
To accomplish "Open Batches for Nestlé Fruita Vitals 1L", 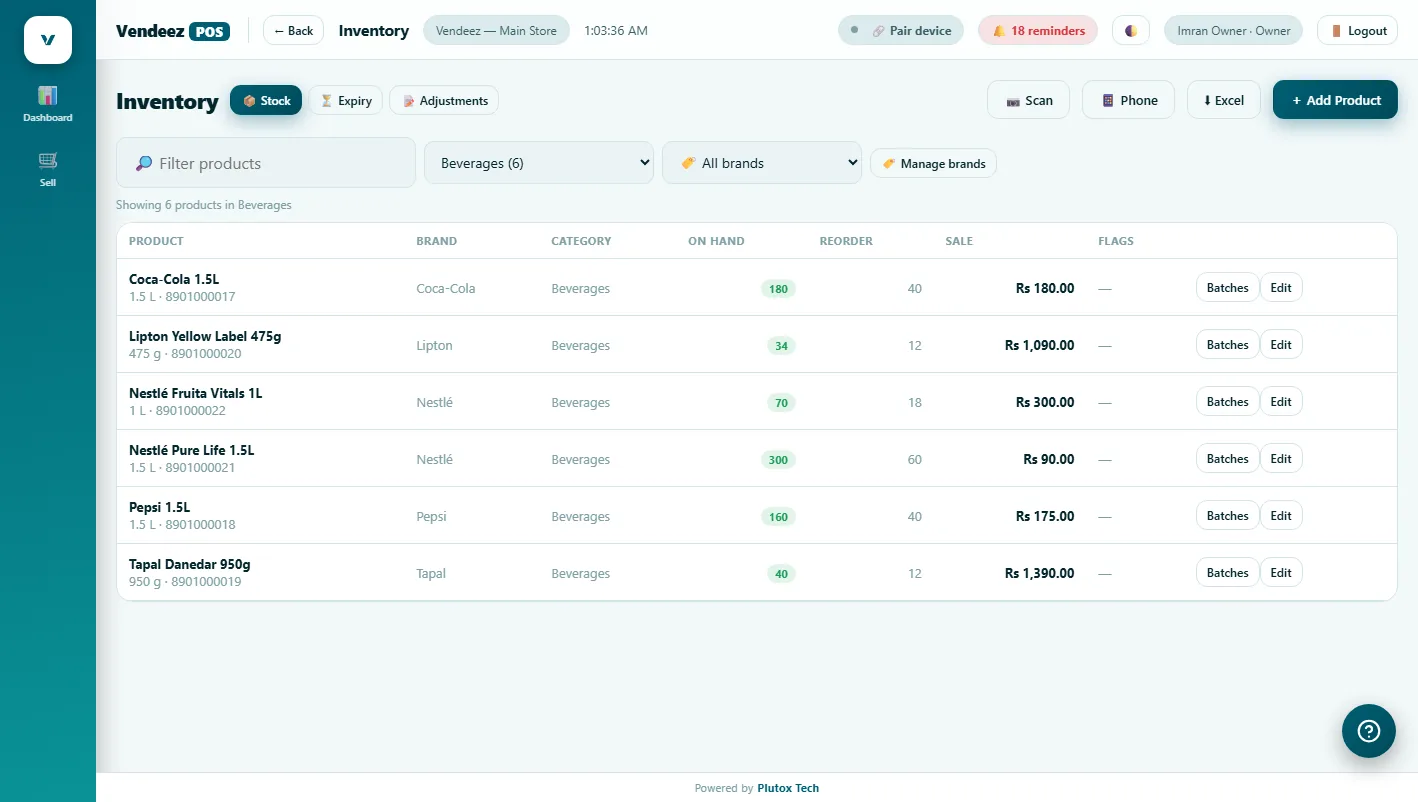I will click(x=1227, y=402).
